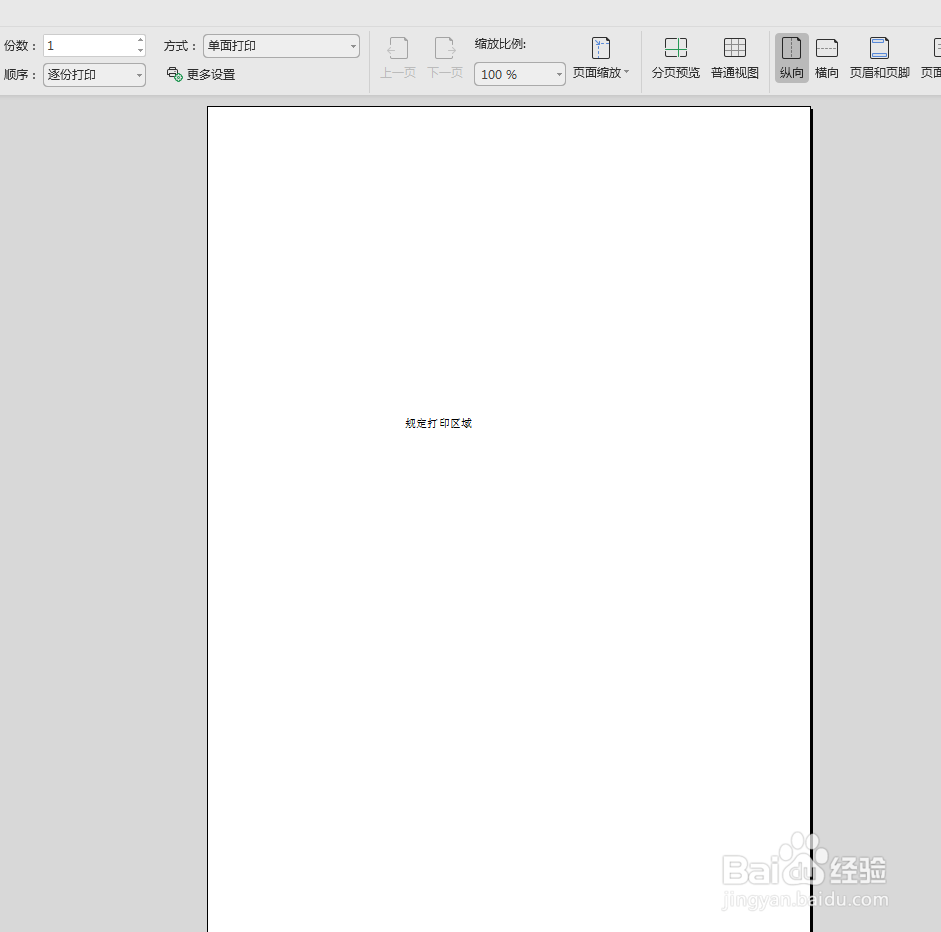
Task: Decrease copies with the down stepper arrow
Action: click(x=140, y=50)
